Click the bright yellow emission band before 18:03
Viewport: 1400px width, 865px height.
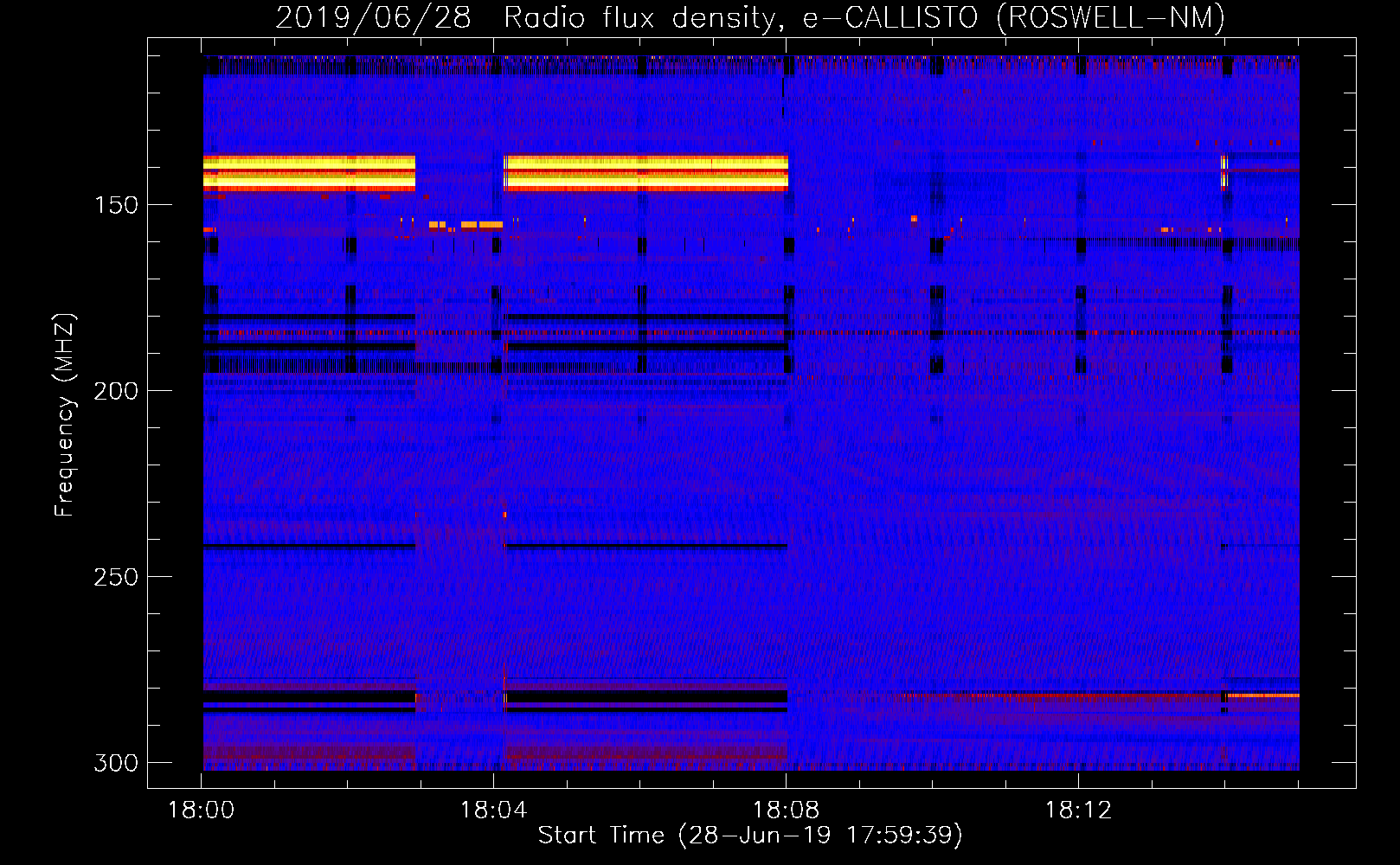click(x=309, y=172)
